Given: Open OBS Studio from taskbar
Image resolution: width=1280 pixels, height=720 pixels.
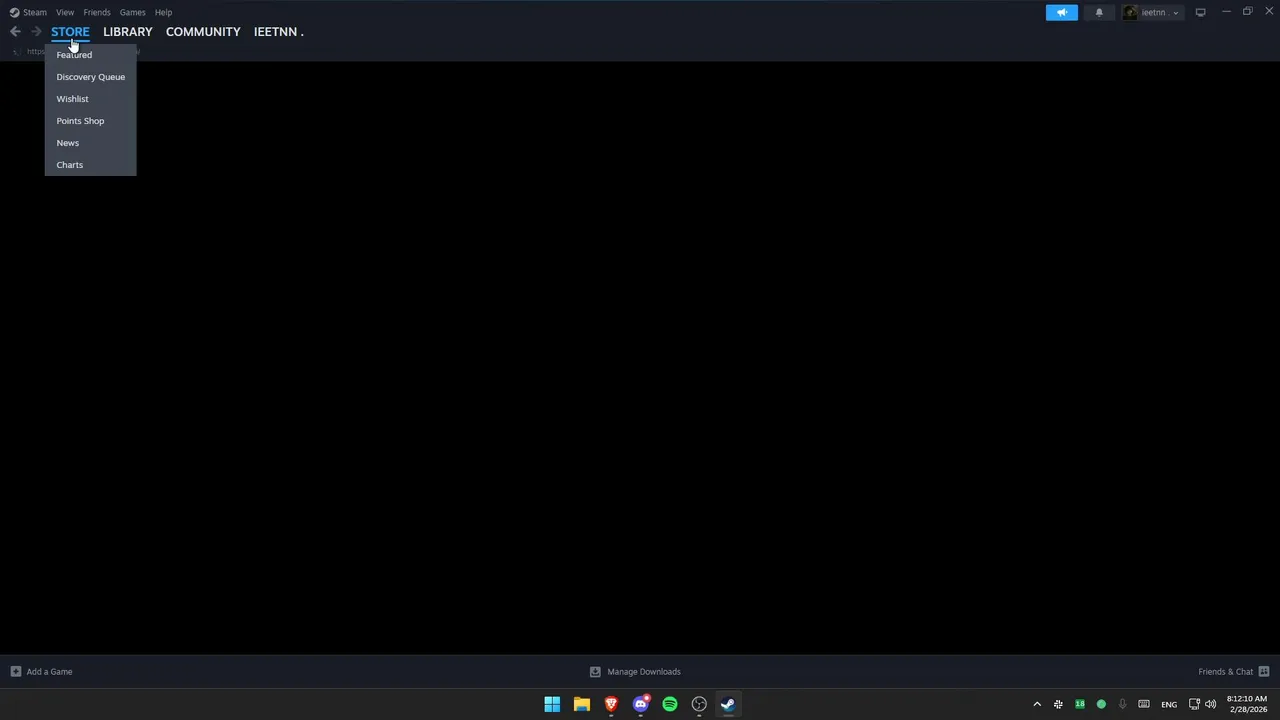Looking at the screenshot, I should (699, 704).
